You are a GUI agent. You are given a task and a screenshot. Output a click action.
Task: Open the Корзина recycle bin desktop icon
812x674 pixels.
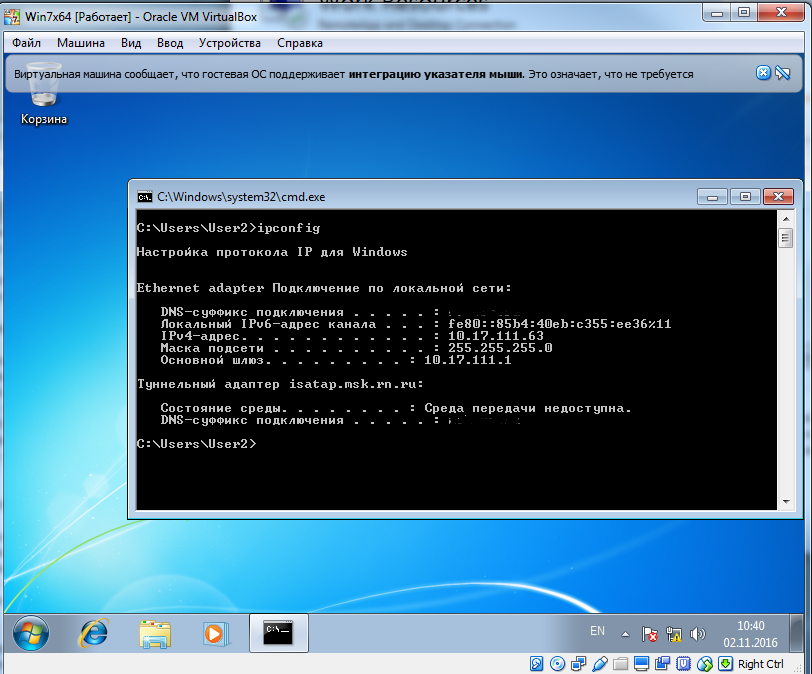pos(44,93)
